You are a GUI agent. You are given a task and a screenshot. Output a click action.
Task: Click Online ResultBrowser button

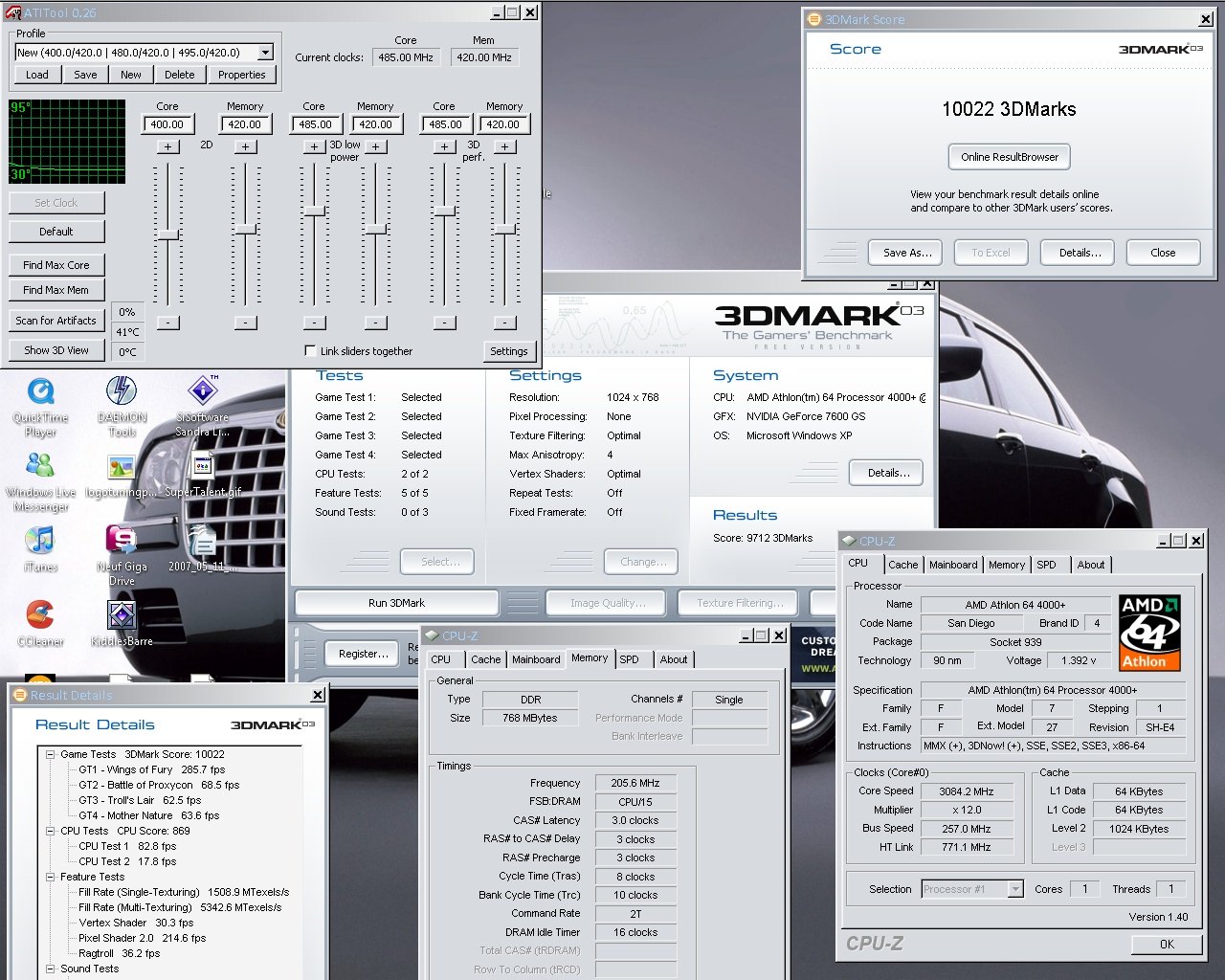coord(1010,157)
